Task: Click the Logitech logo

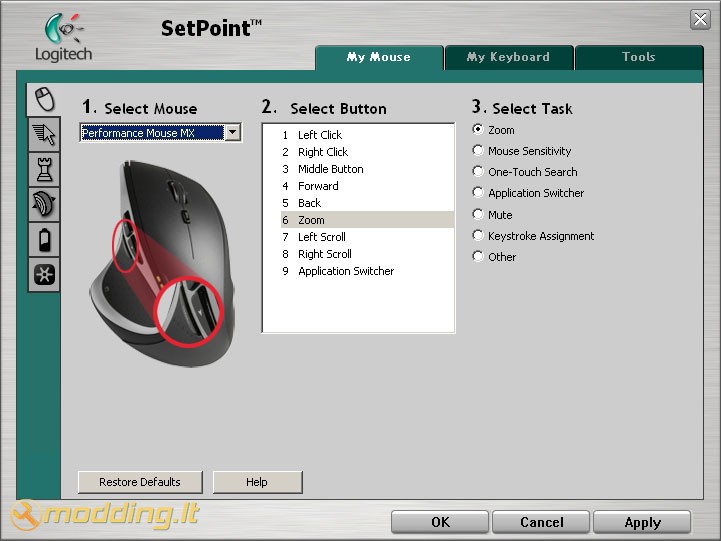Action: click(63, 38)
